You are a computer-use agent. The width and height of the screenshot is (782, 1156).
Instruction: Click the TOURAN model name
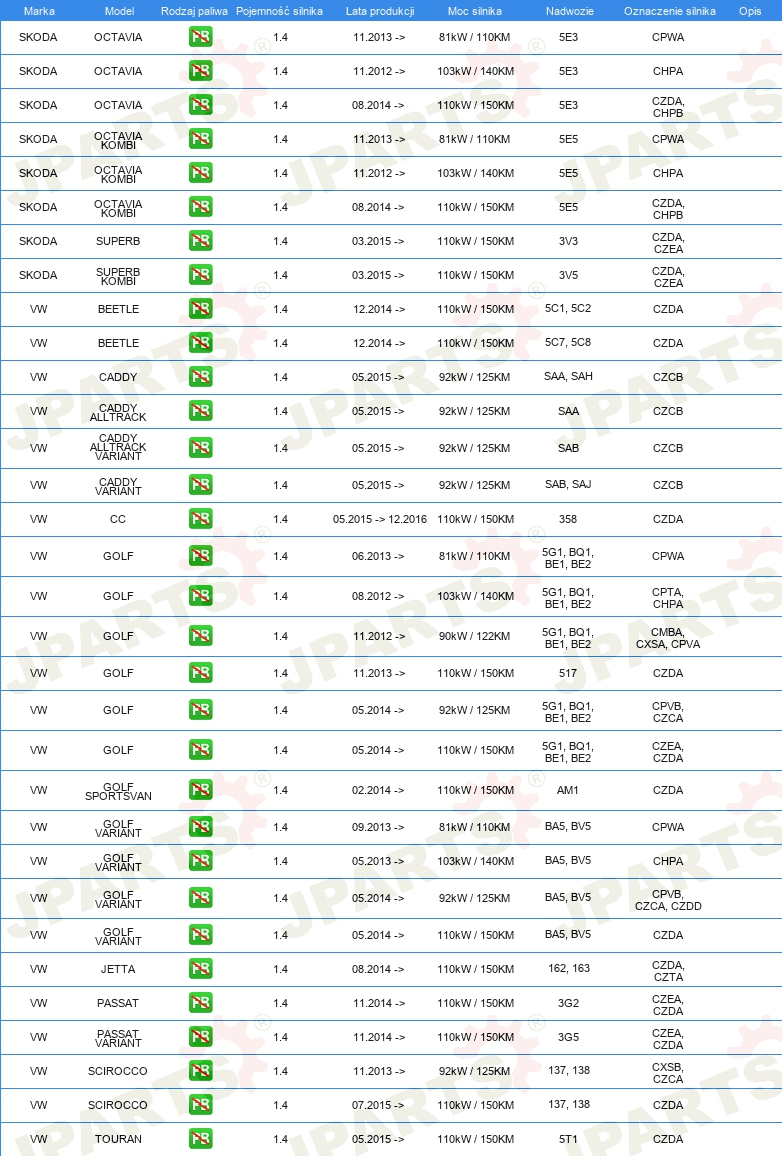118,1139
